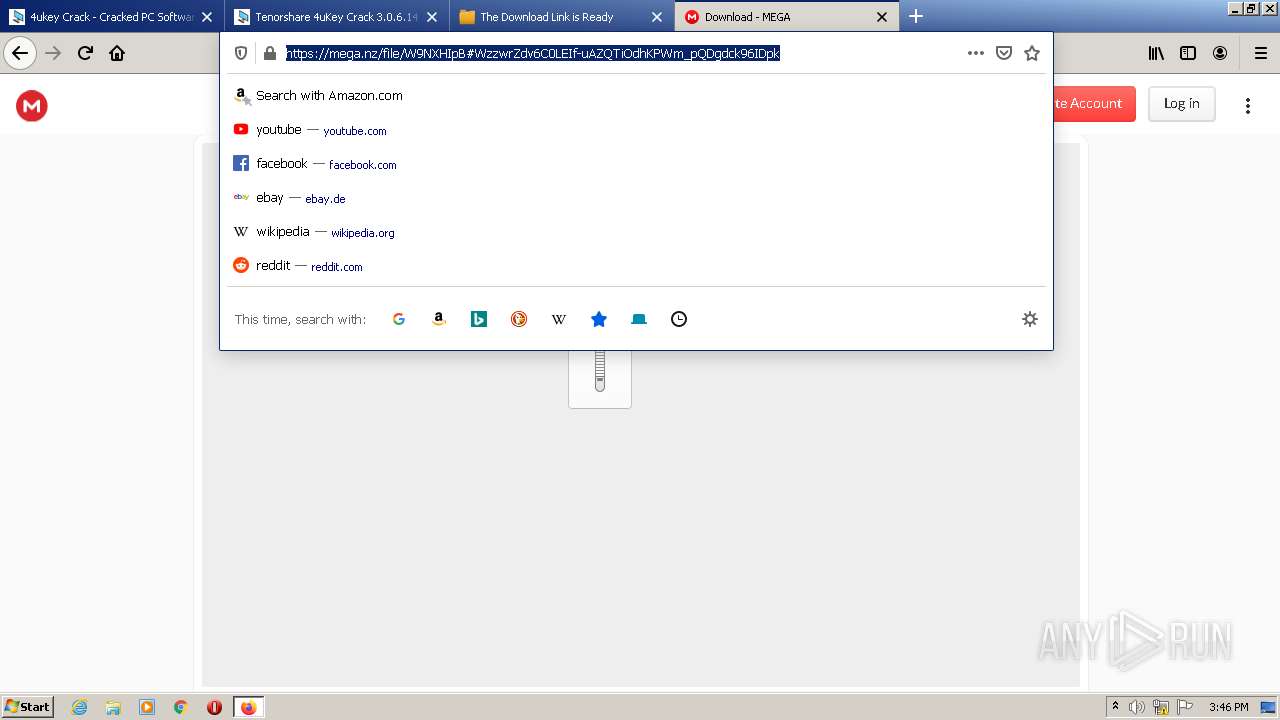
Task: Open the Windows Start menu
Action: point(28,707)
